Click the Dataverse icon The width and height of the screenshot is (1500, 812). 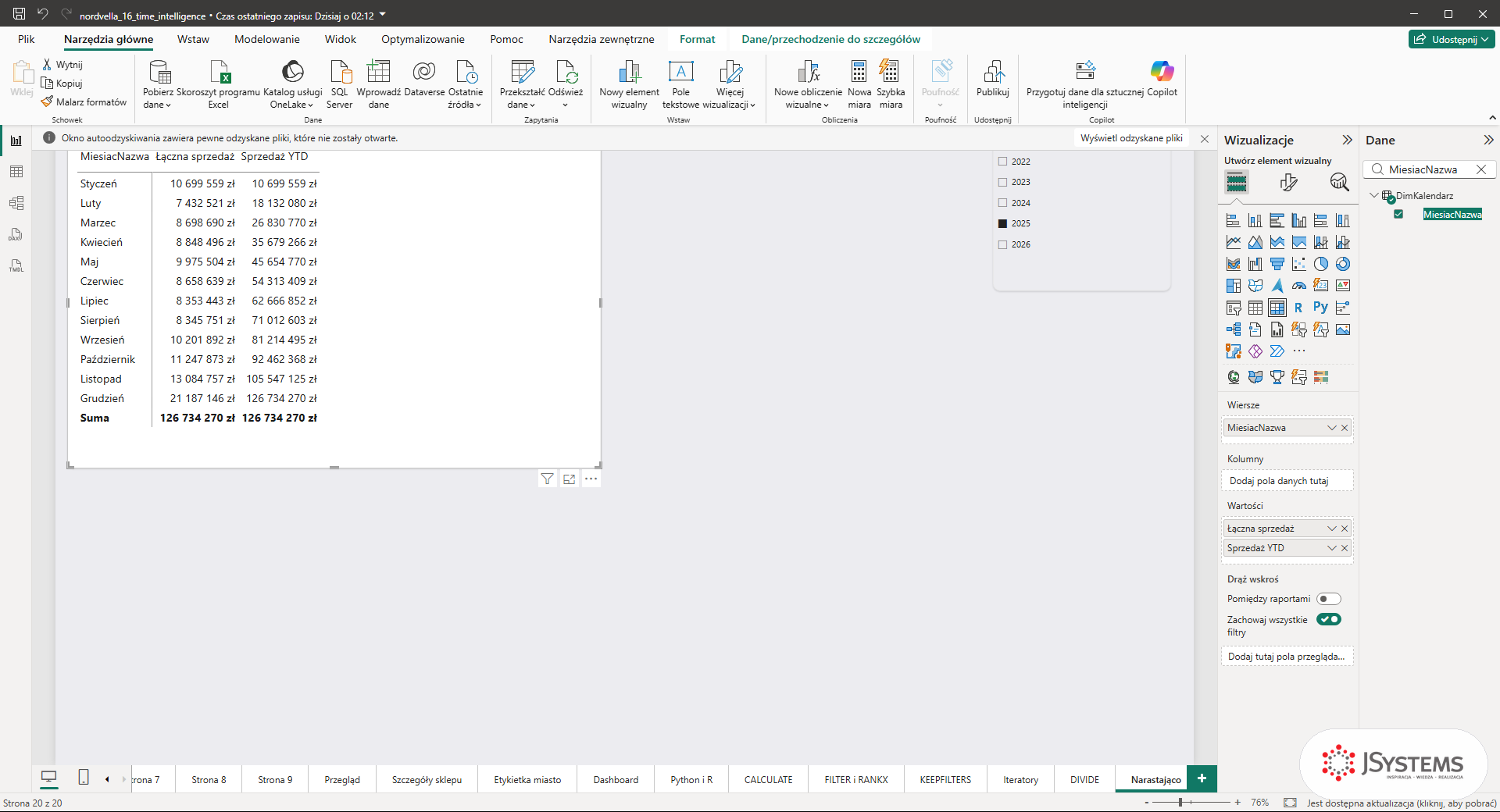pyautogui.click(x=424, y=72)
